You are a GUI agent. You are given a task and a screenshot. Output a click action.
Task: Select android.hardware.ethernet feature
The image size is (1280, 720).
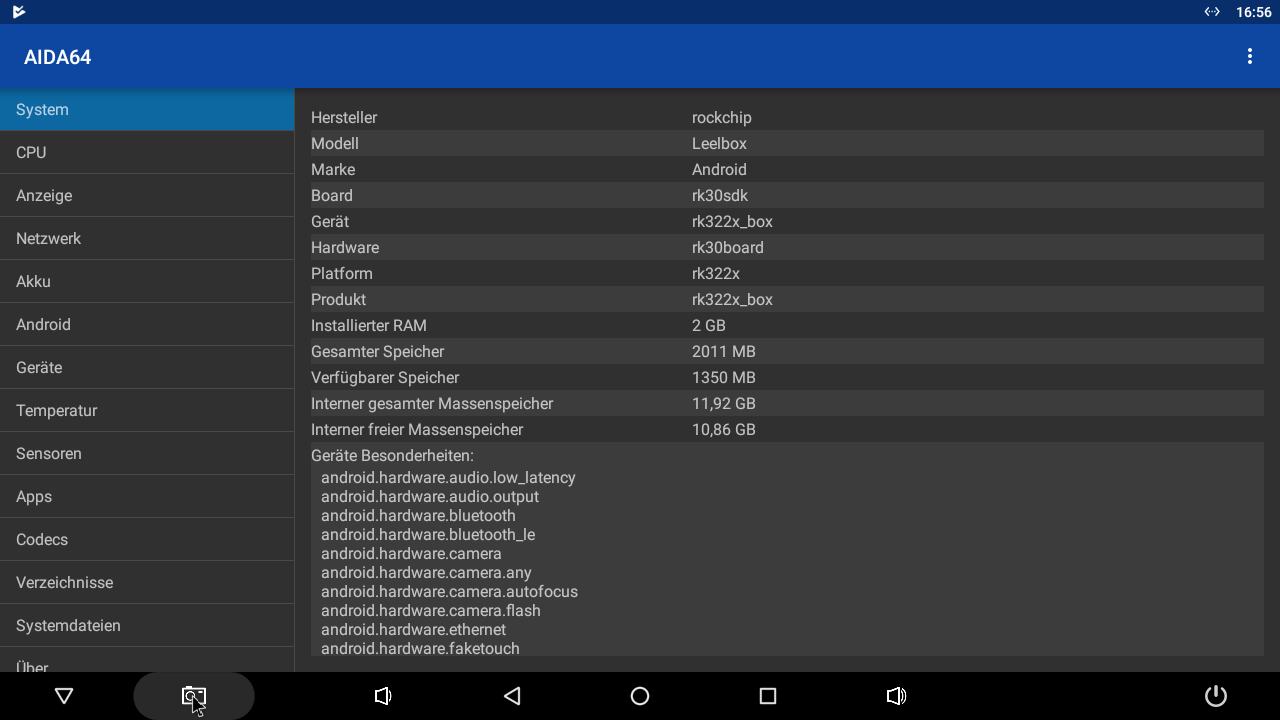point(413,630)
